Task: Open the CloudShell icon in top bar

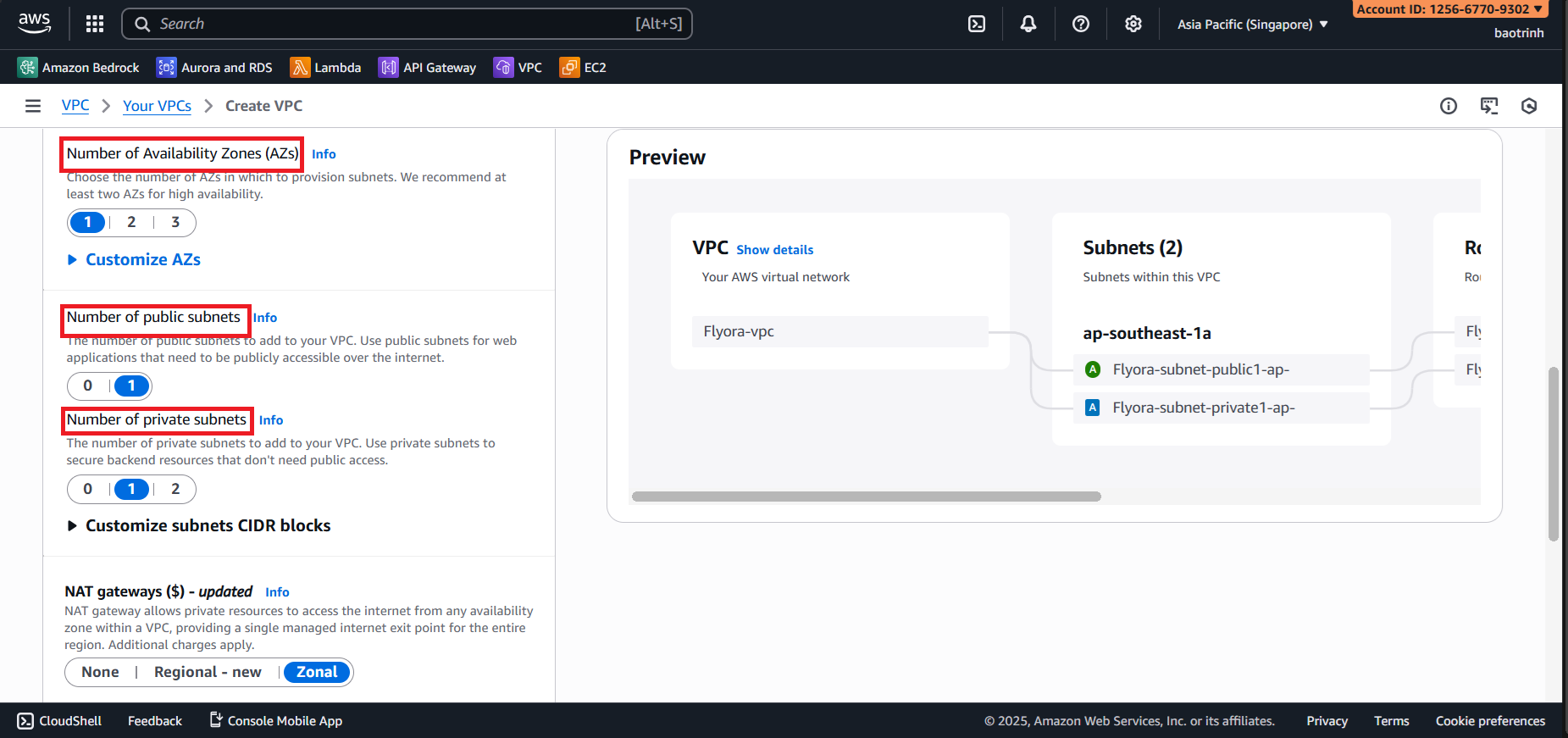Action: (x=977, y=24)
